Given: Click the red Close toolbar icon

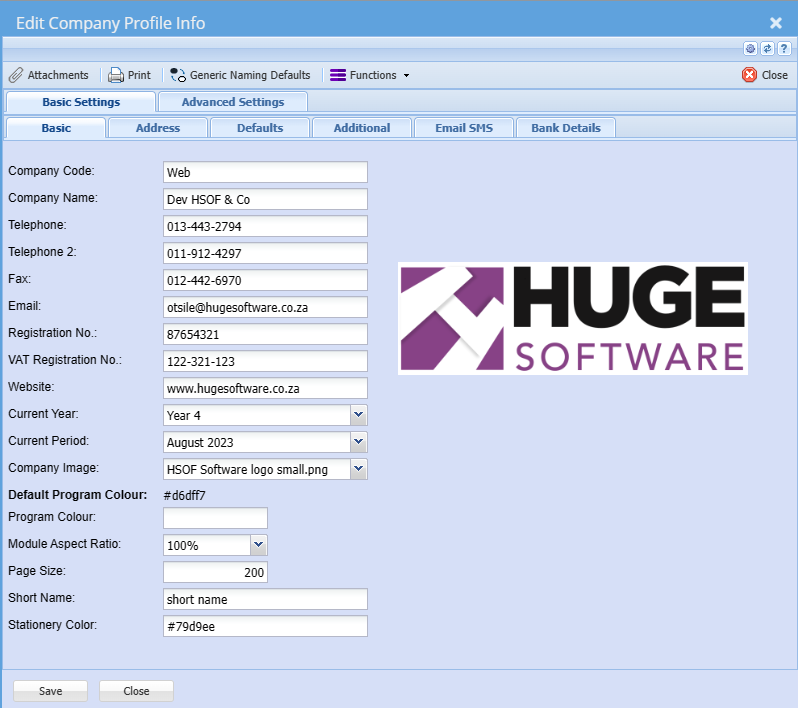Looking at the screenshot, I should [x=749, y=75].
